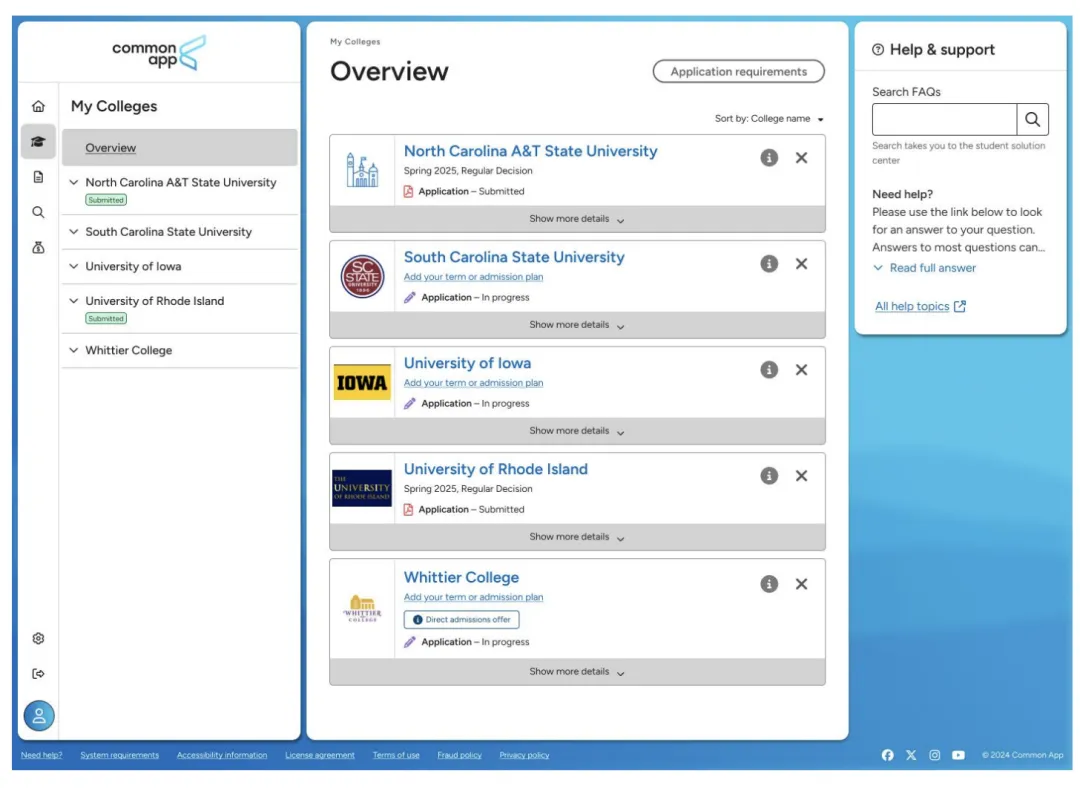
Task: Open University of Iowa title link
Action: pos(467,363)
